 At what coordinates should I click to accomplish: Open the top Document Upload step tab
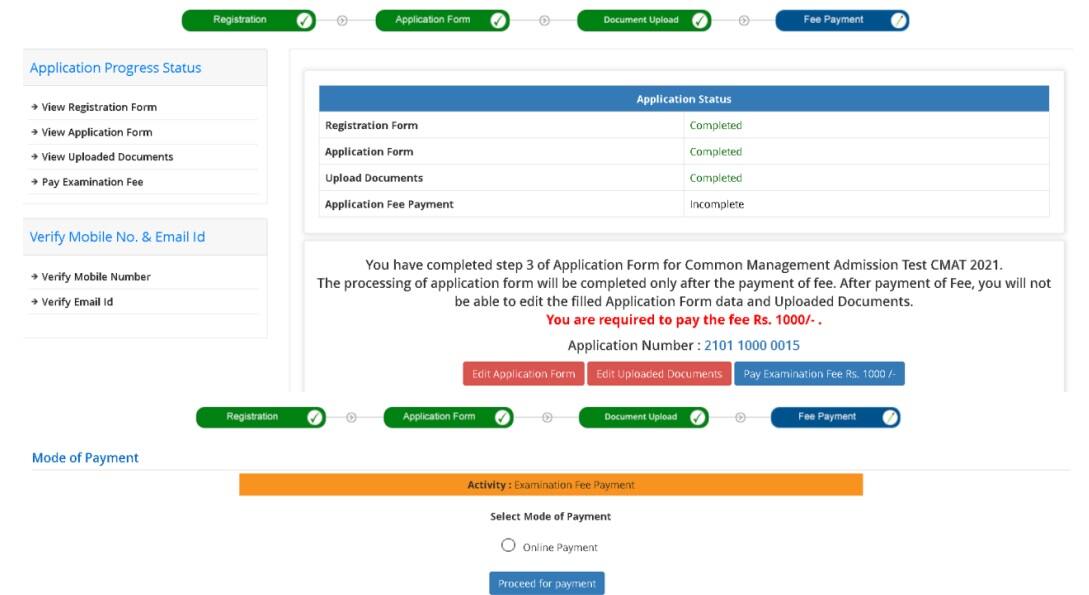pyautogui.click(x=644, y=21)
